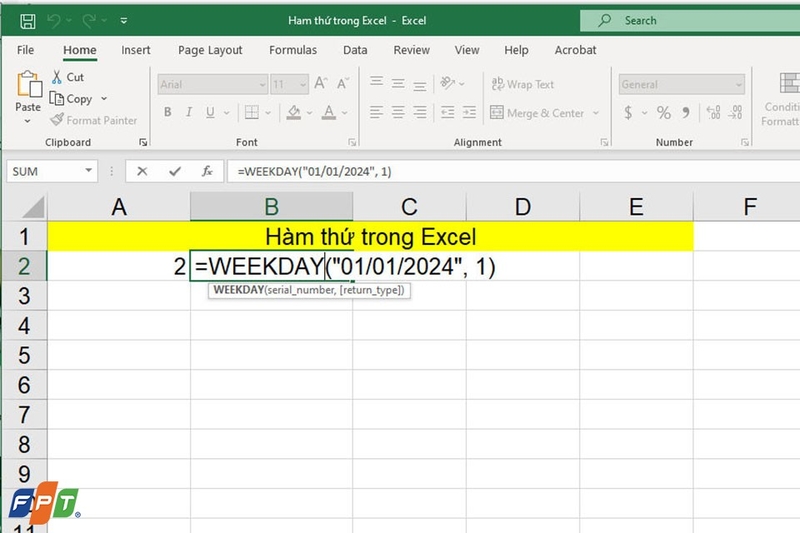The height and width of the screenshot is (533, 800).
Task: Click the Undo arrow icon
Action: click(54, 21)
